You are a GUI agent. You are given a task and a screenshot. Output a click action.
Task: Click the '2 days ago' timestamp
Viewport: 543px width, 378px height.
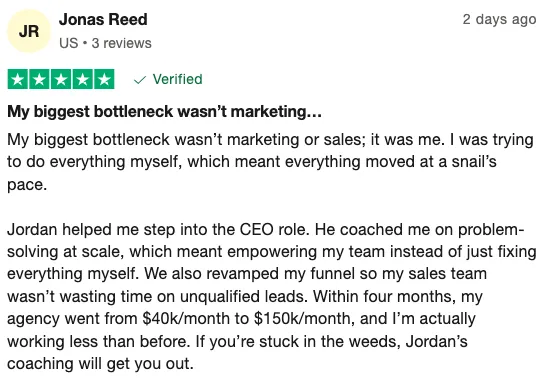(x=499, y=19)
